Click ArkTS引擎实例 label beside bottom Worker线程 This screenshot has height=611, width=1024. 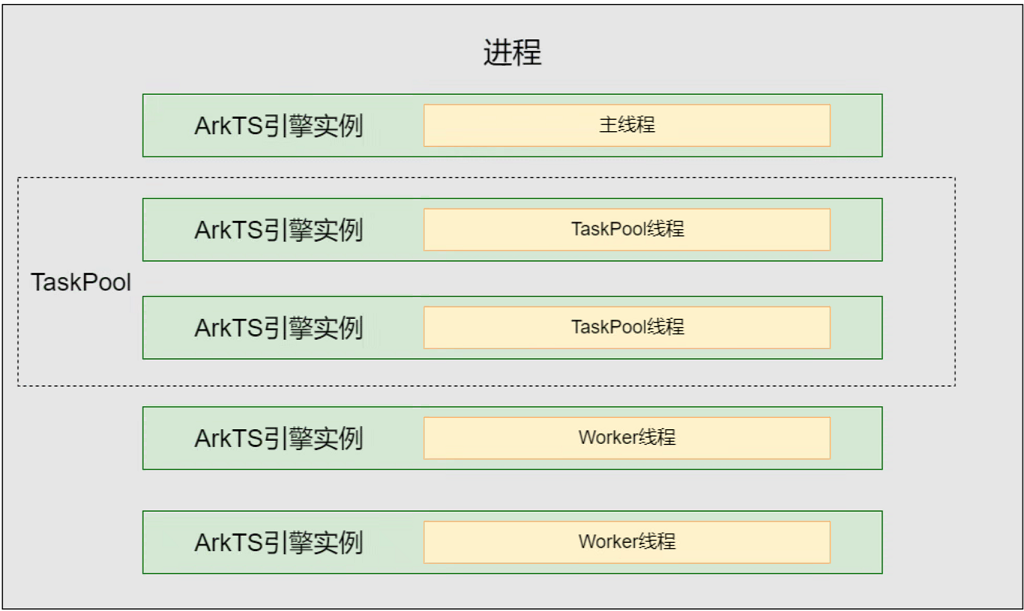[x=278, y=543]
